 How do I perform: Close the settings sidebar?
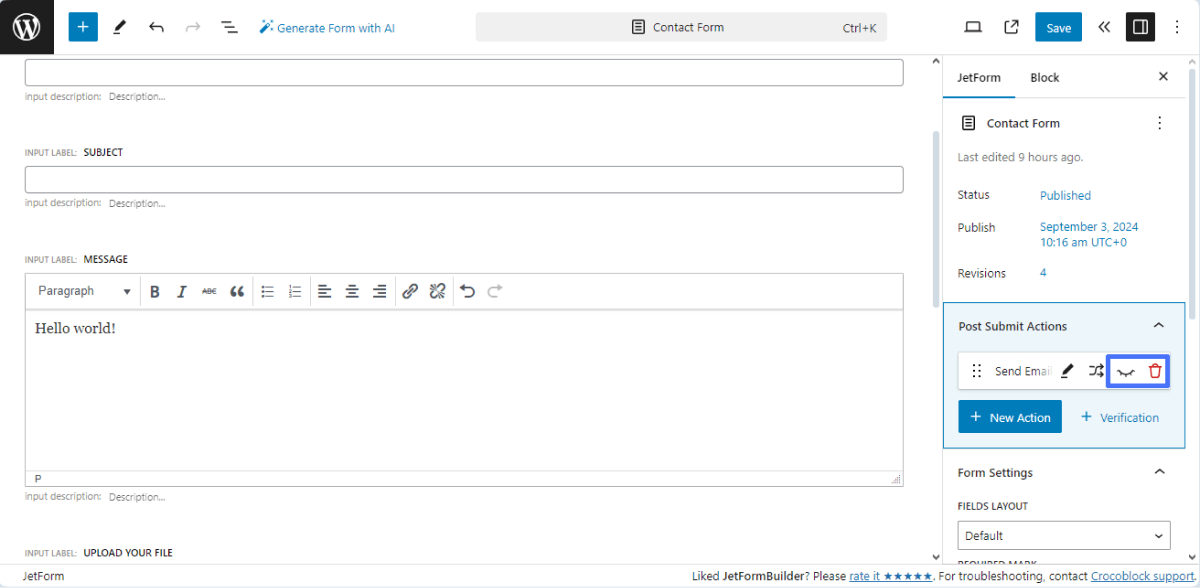point(1163,76)
